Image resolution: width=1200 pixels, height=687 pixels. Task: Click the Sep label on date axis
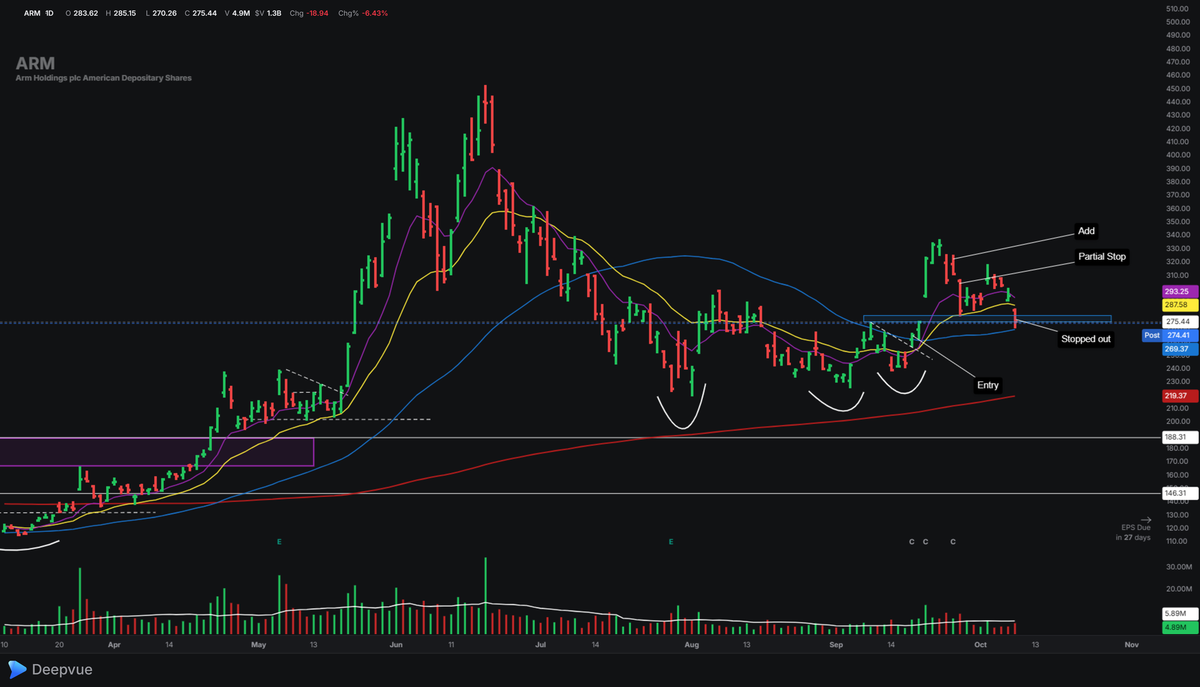pyautogui.click(x=836, y=646)
